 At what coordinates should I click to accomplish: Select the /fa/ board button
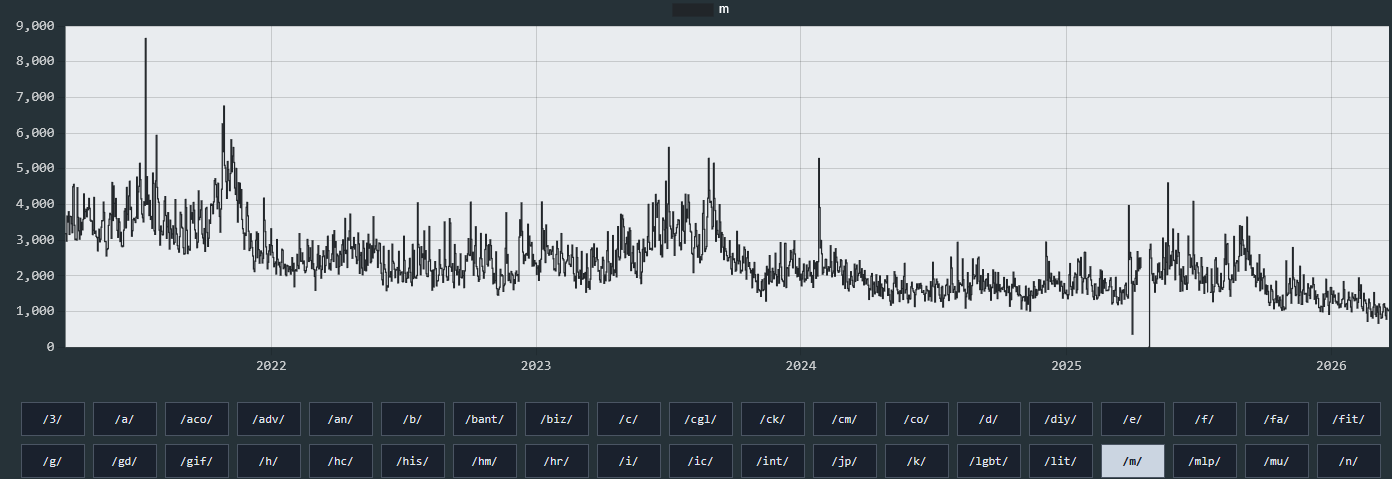[1277, 419]
